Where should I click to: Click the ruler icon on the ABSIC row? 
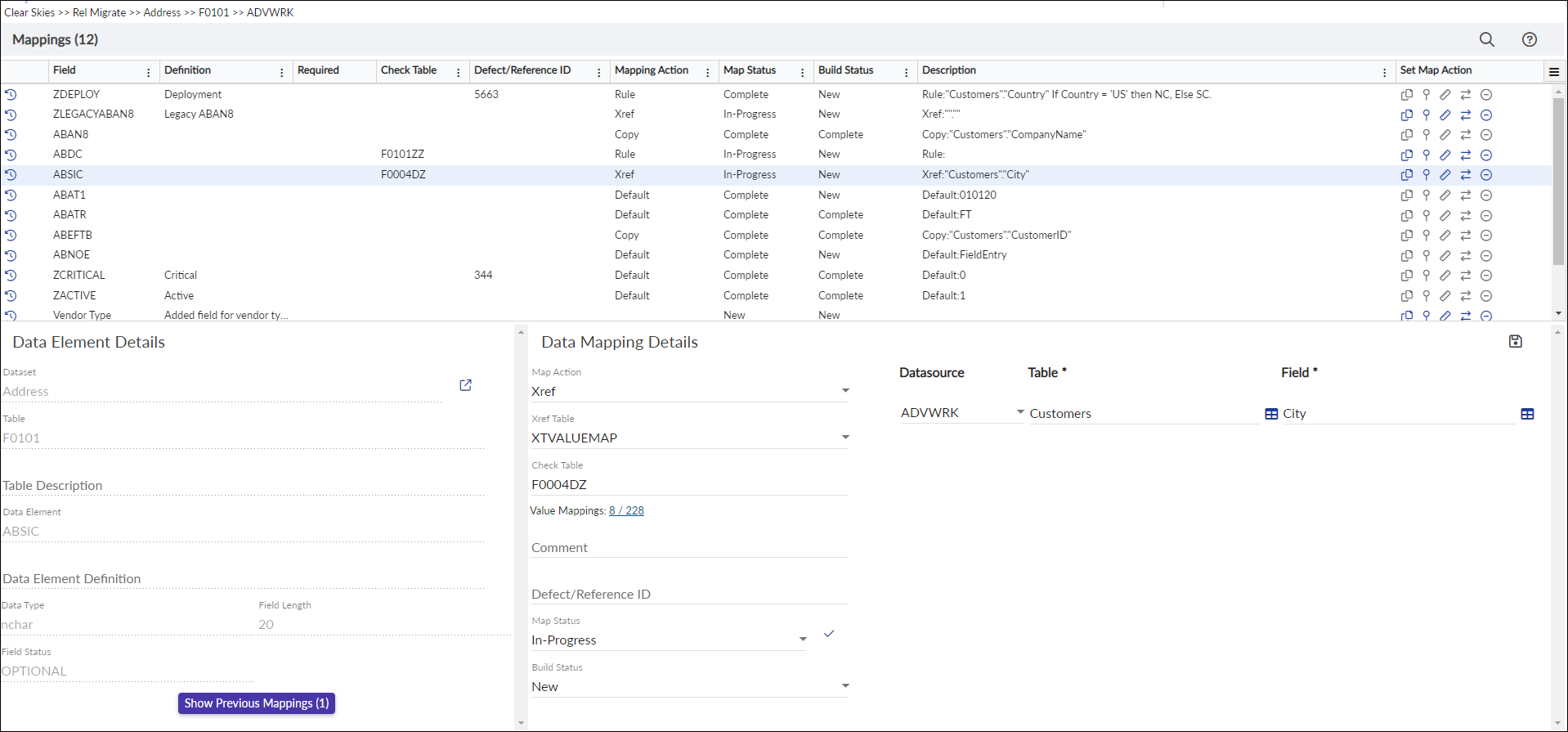click(1445, 175)
